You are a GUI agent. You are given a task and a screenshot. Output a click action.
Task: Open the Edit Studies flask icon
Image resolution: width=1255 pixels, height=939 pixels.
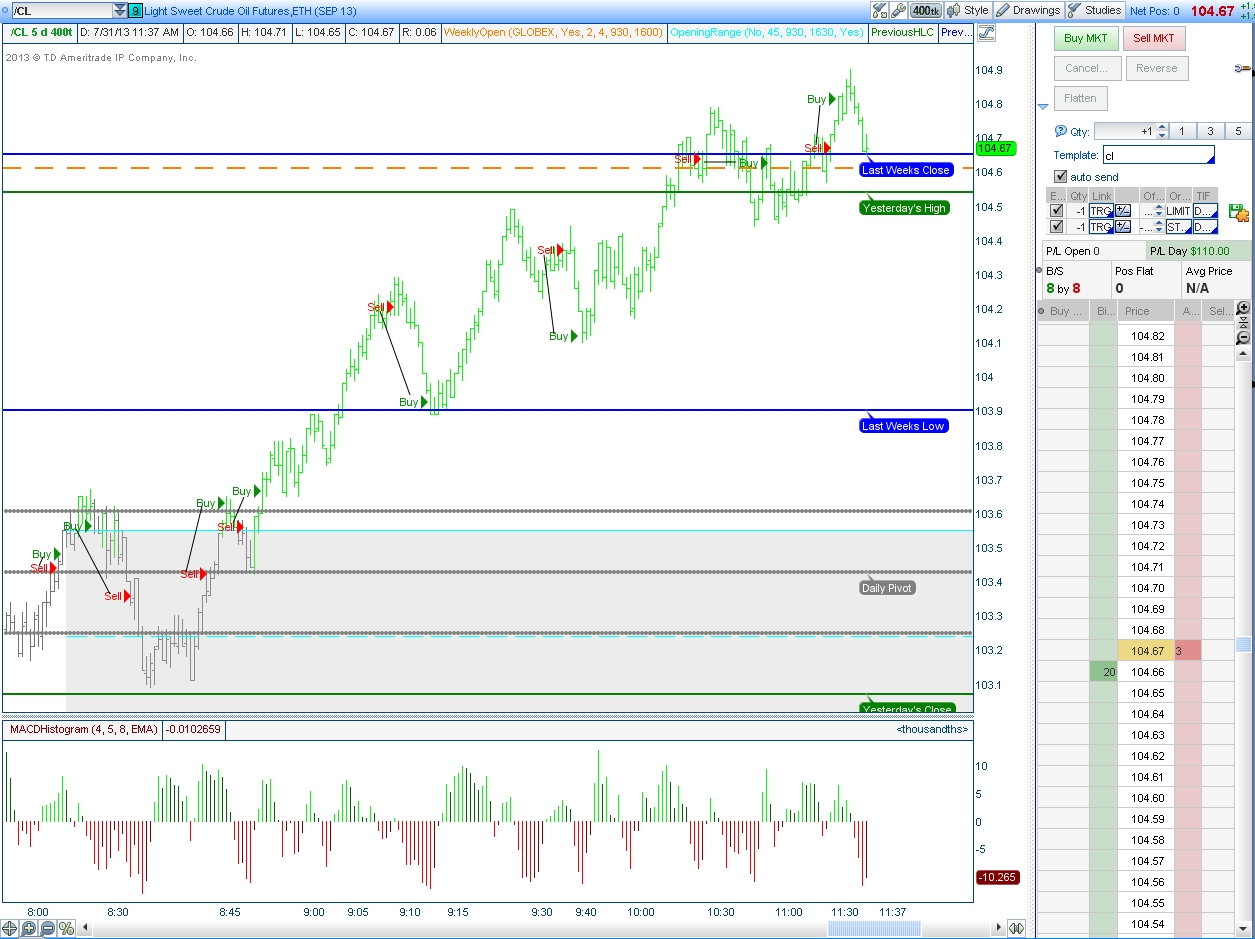[x=880, y=10]
